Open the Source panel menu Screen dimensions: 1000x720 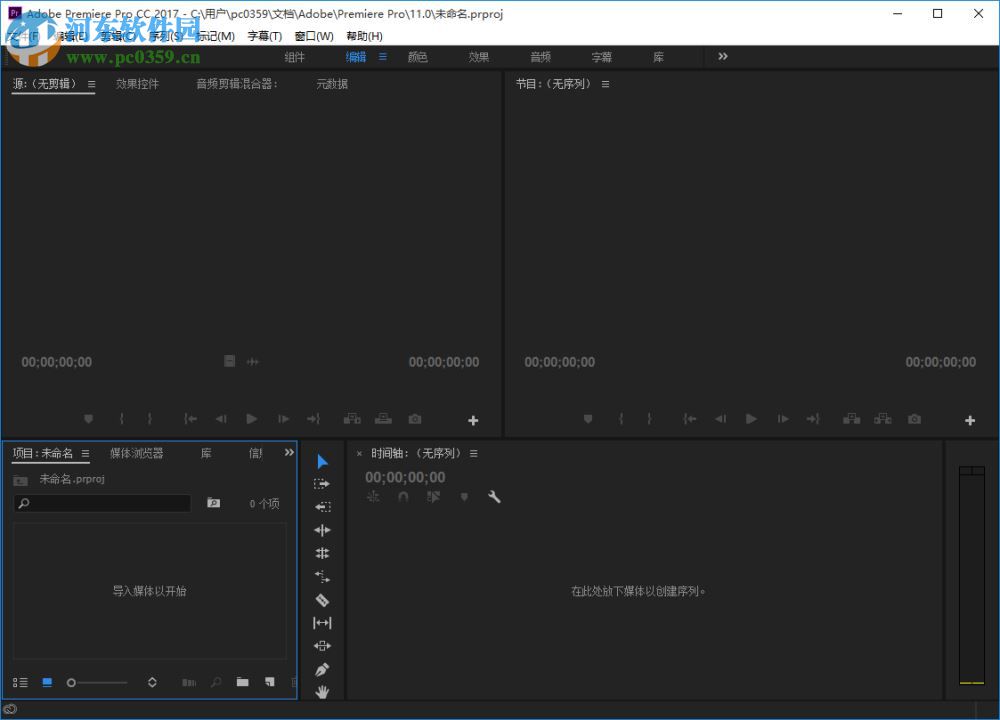tap(91, 84)
